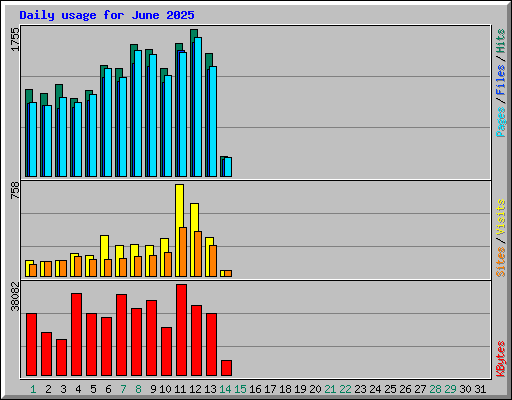Screen dimensions: 512x400
Task: Click the 'KBytes' legend label
Action: pyautogui.click(x=501, y=359)
